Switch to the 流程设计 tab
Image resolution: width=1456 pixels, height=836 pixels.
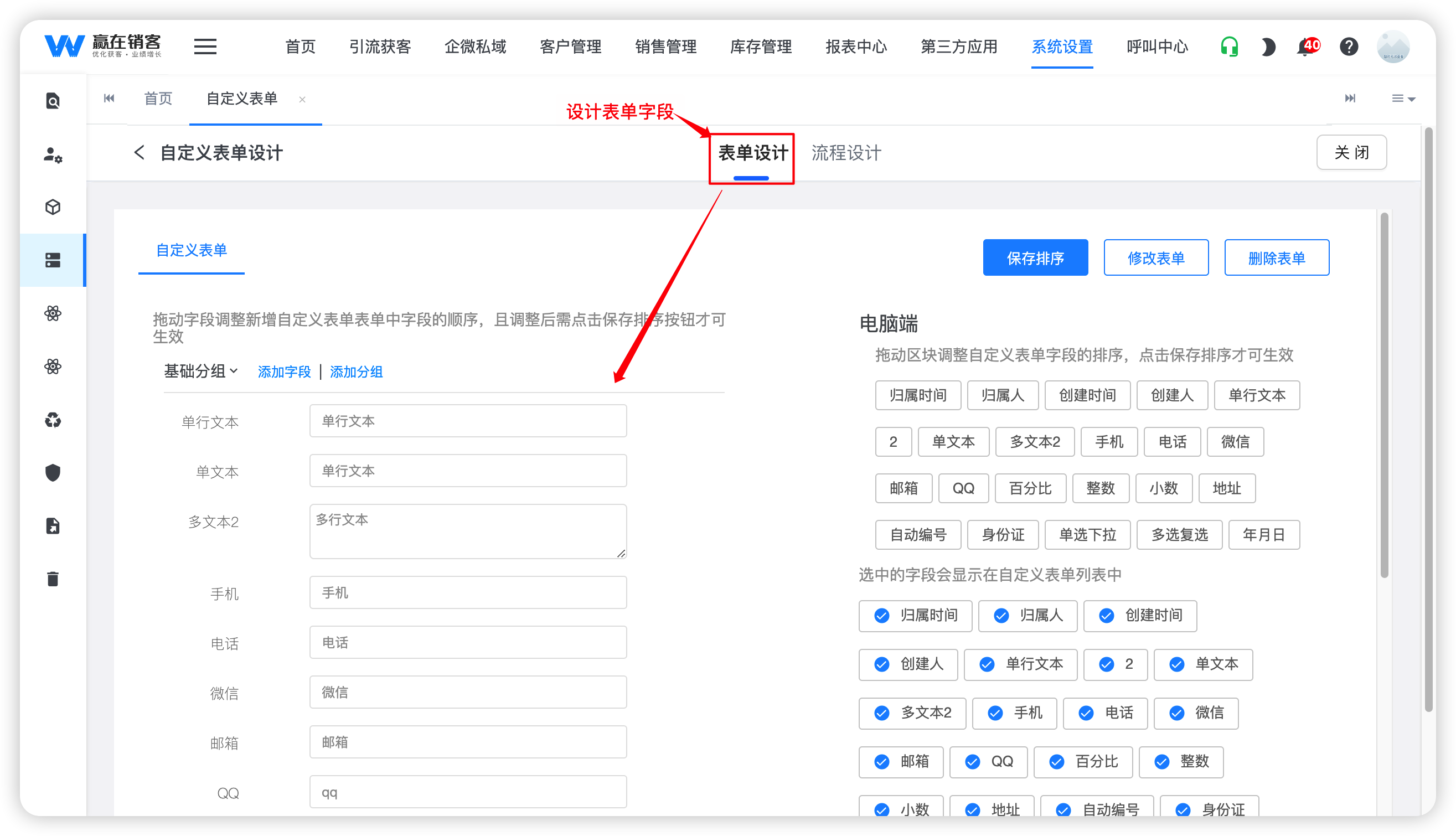(846, 153)
